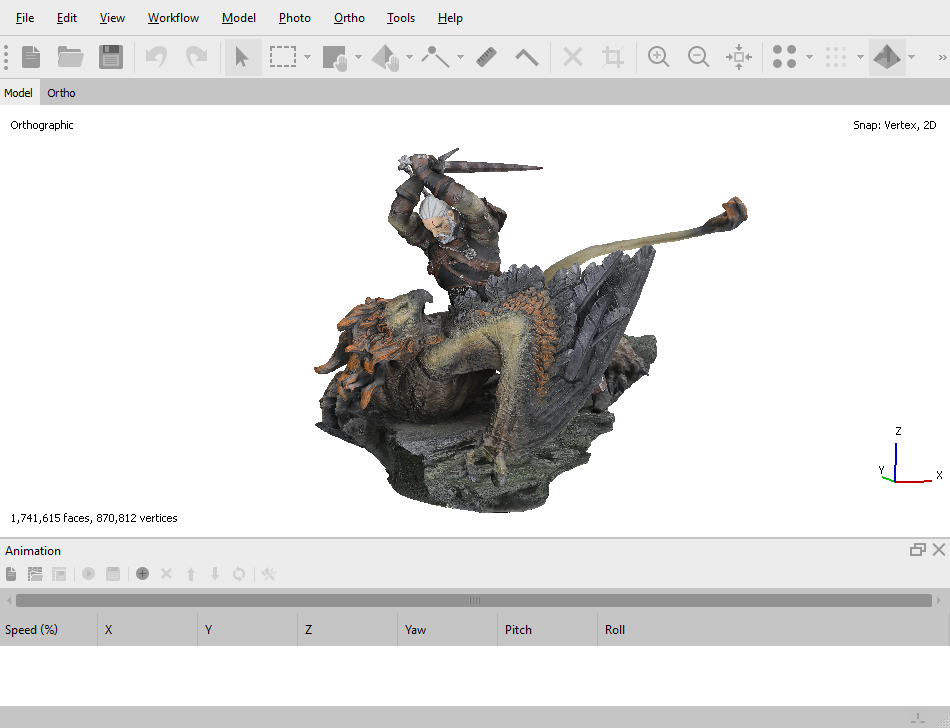Switch to the Ortho tab
This screenshot has height=728, width=950.
coord(61,93)
